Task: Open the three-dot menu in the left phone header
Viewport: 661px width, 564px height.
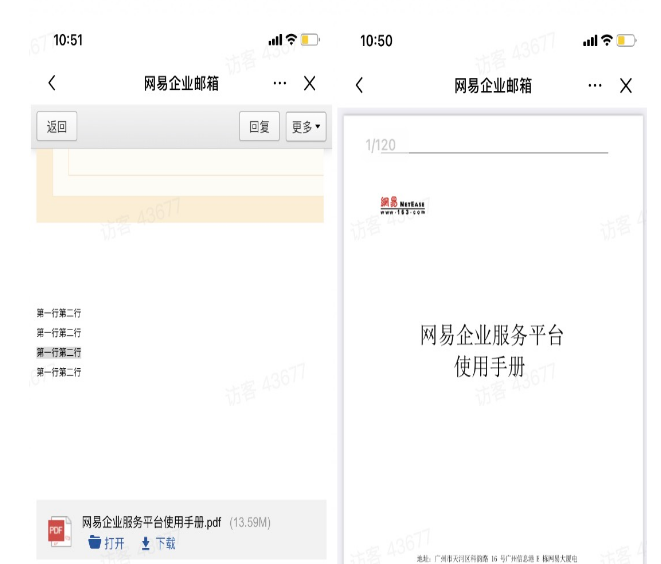Action: (279, 83)
